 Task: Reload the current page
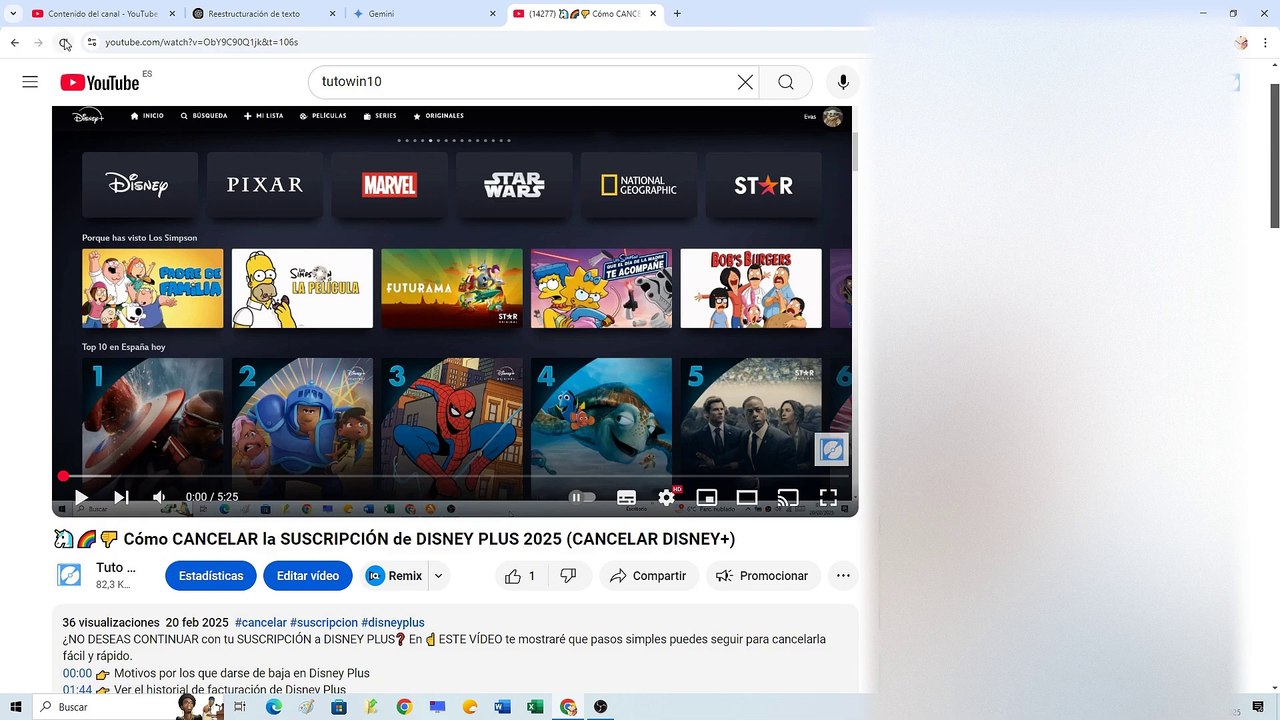pos(64,43)
